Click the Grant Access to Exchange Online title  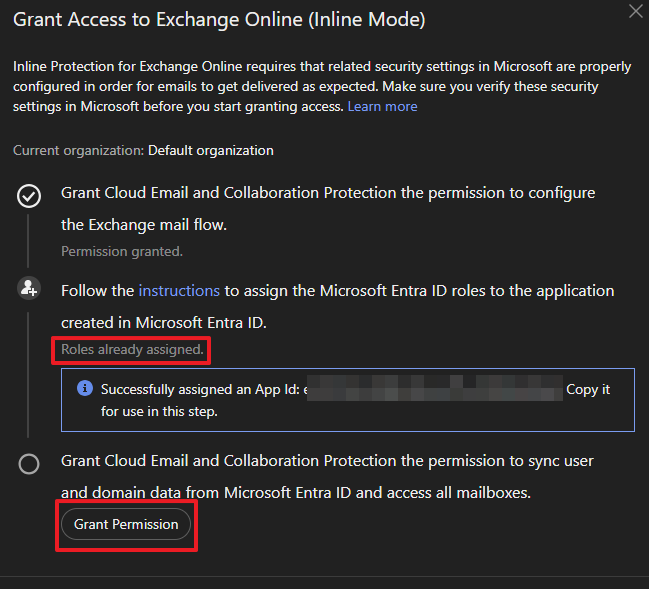(219, 19)
